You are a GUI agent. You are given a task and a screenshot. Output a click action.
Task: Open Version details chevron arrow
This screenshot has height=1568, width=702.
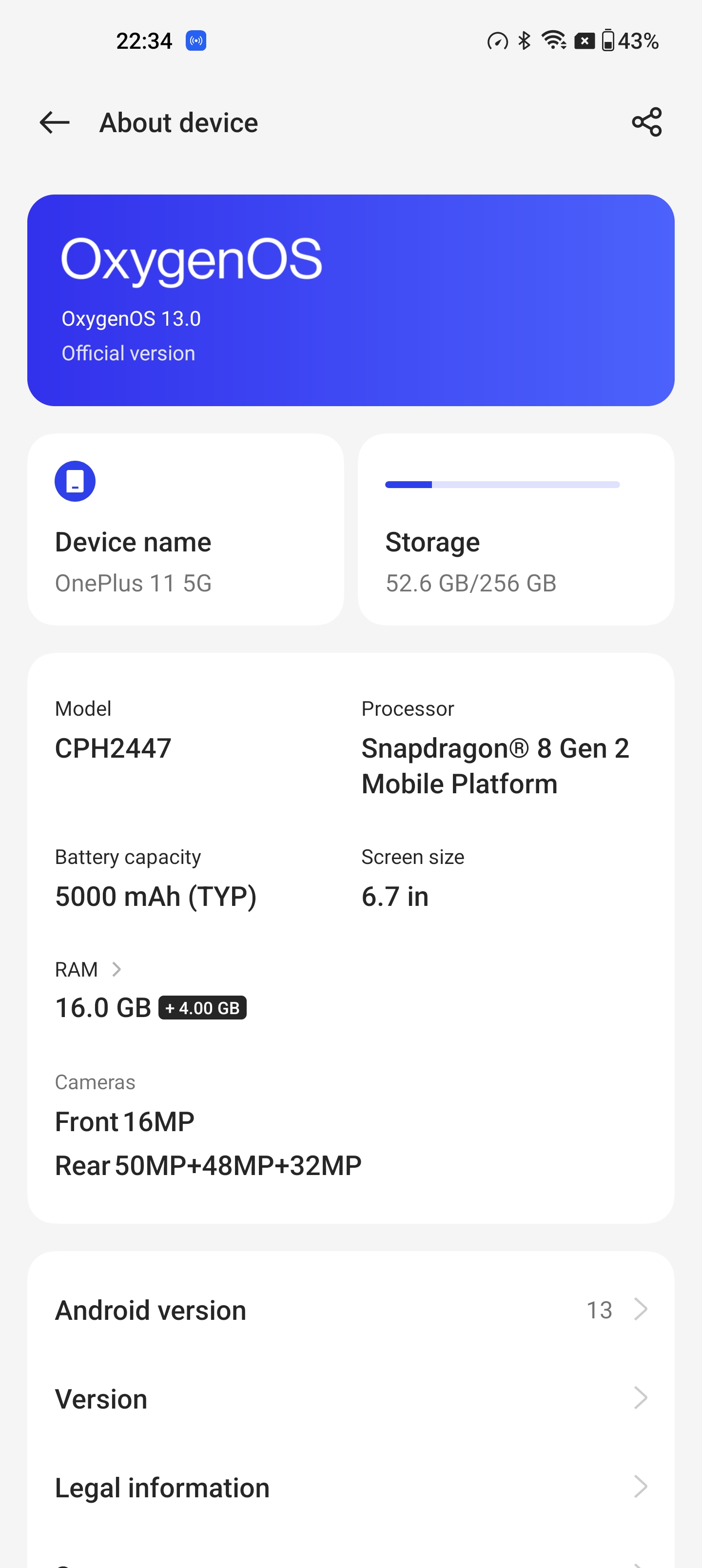click(x=640, y=1397)
